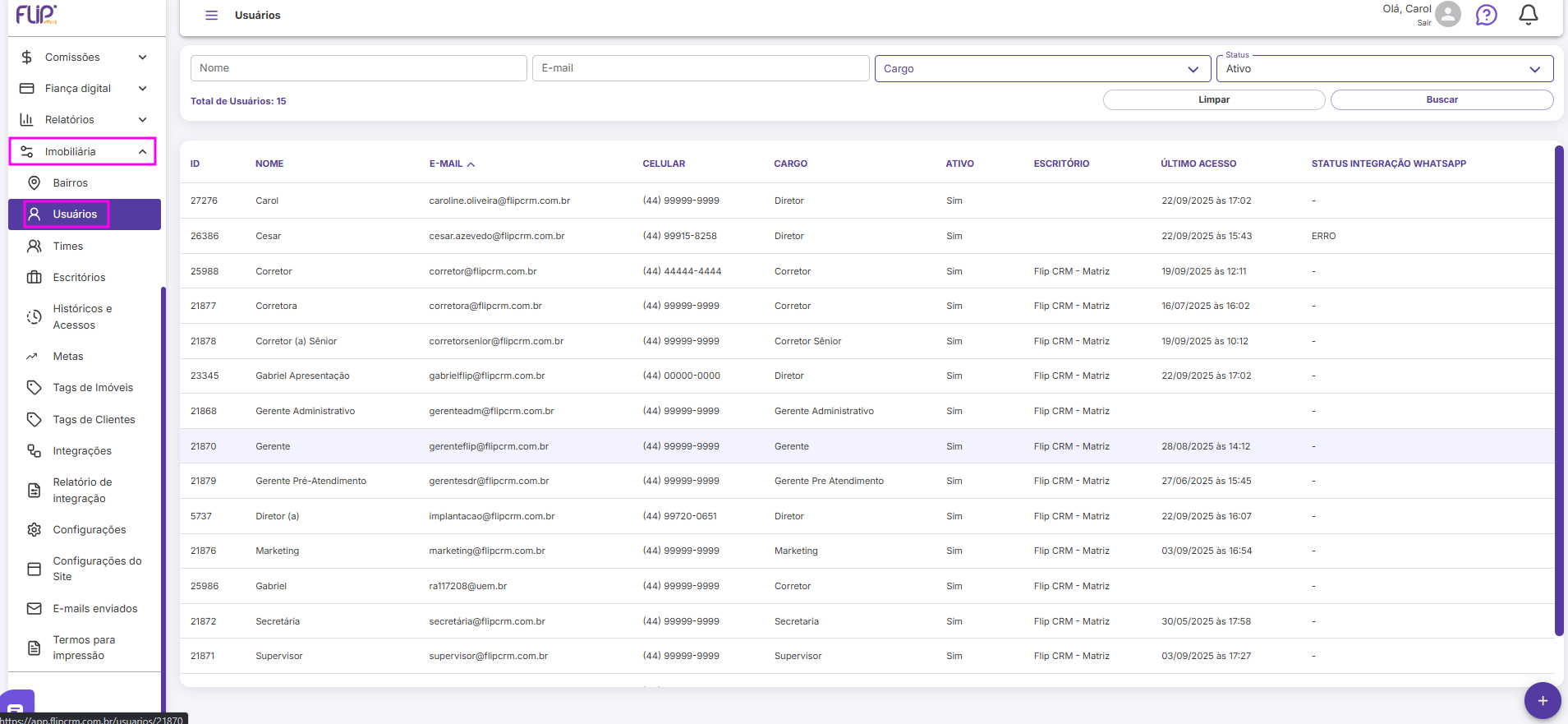Click the Termos para impressão document icon
This screenshot has height=724, width=1568.
coord(34,648)
